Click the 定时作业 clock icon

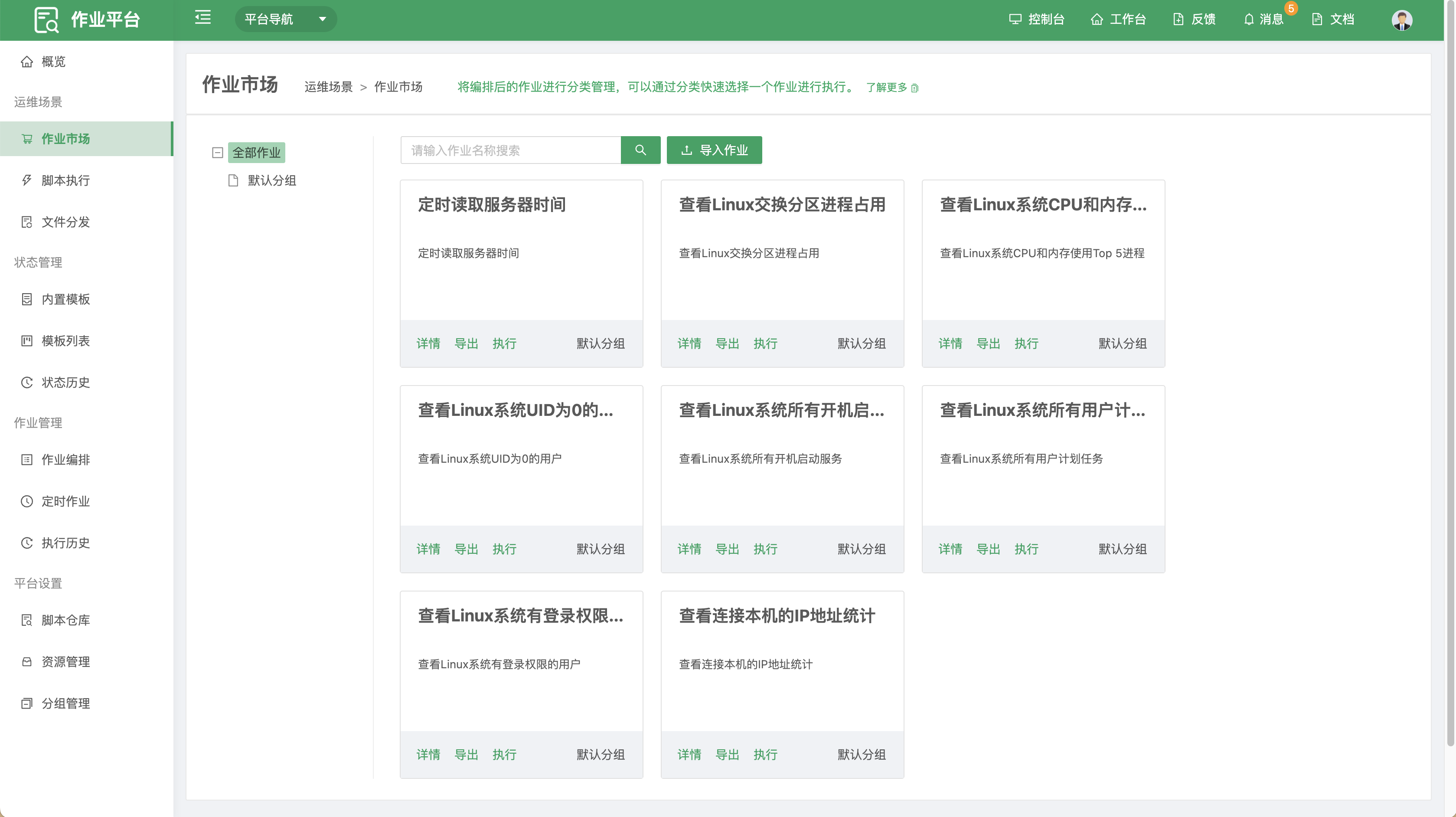[x=26, y=501]
